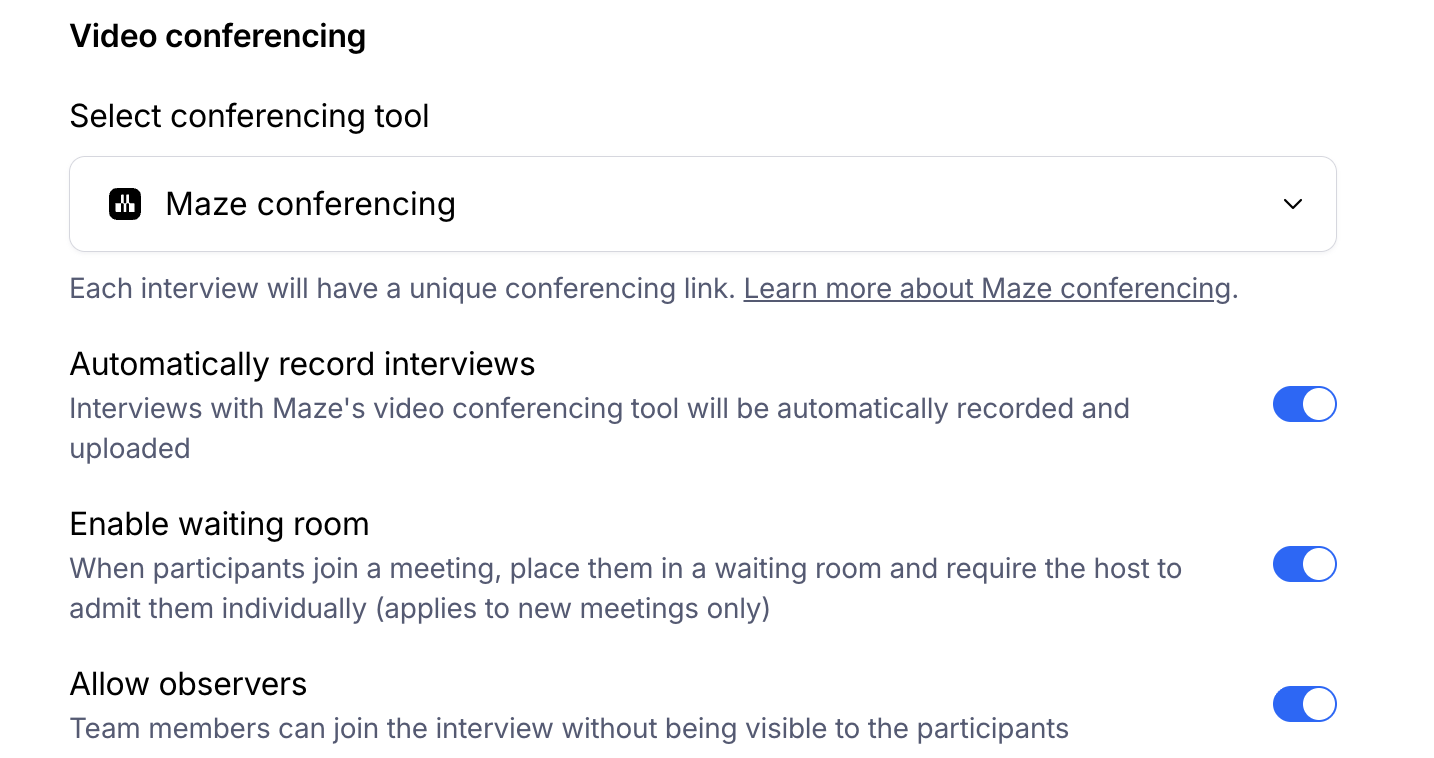
Task: Click the 'Maze conferencing' selected option text
Action: click(310, 204)
